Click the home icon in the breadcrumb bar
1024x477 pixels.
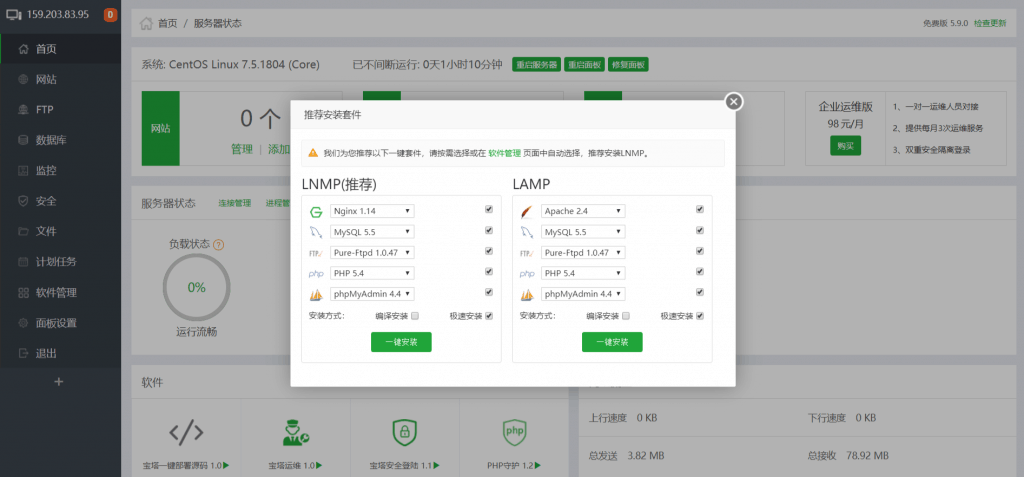click(146, 24)
